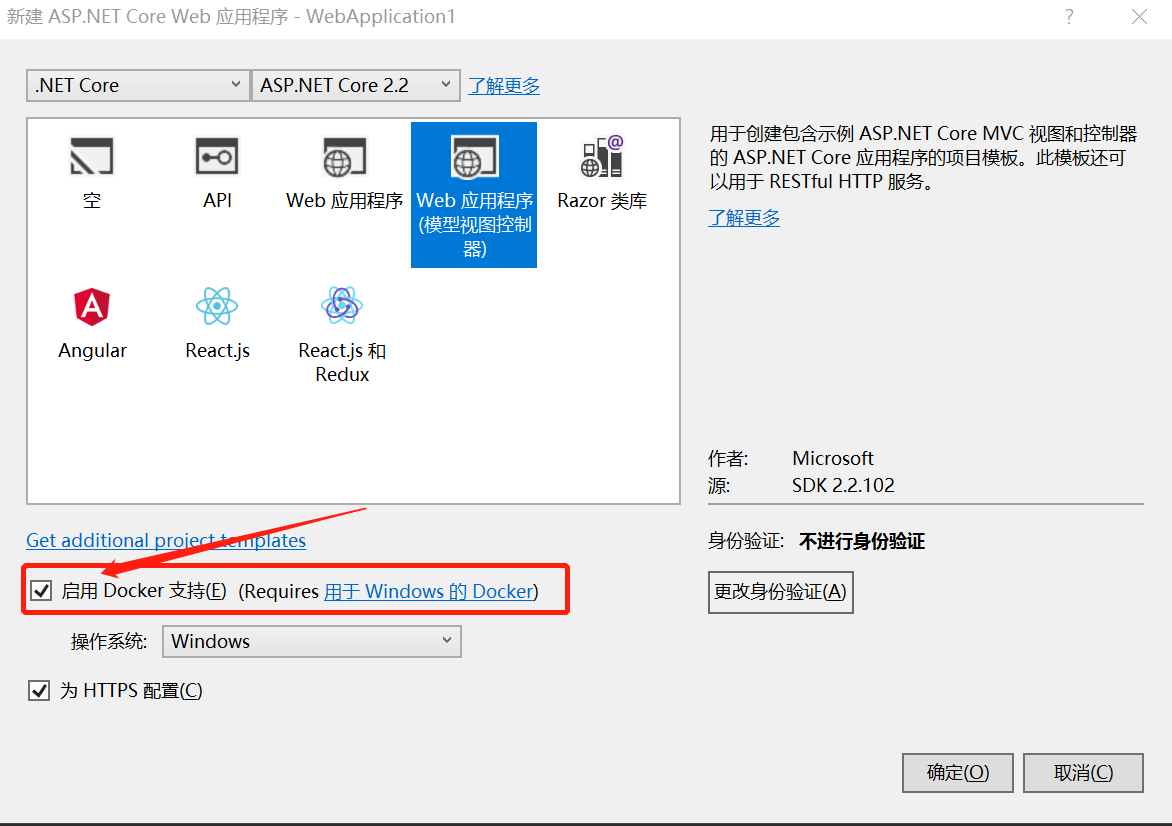Click 了解更多 link next to version dropdown
1172x826 pixels.
click(504, 86)
